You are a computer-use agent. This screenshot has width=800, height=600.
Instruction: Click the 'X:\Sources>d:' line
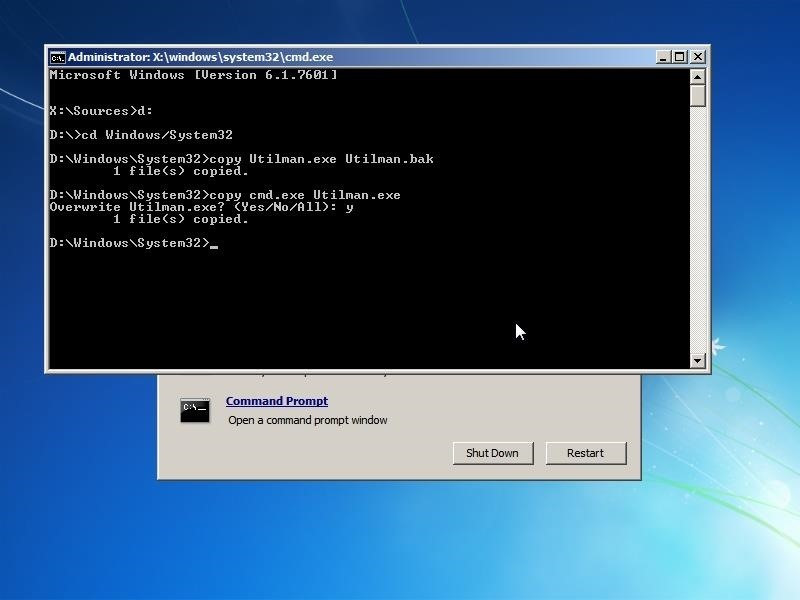pos(101,111)
